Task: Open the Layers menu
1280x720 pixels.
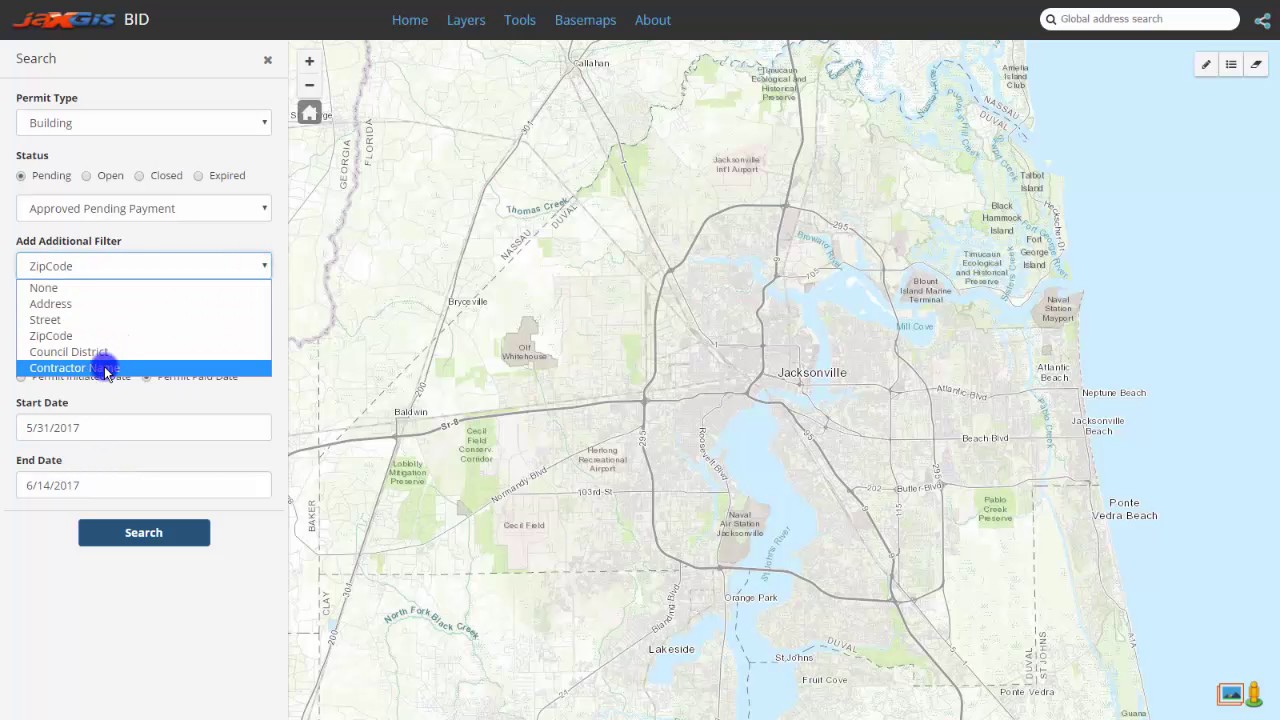Action: (x=466, y=20)
